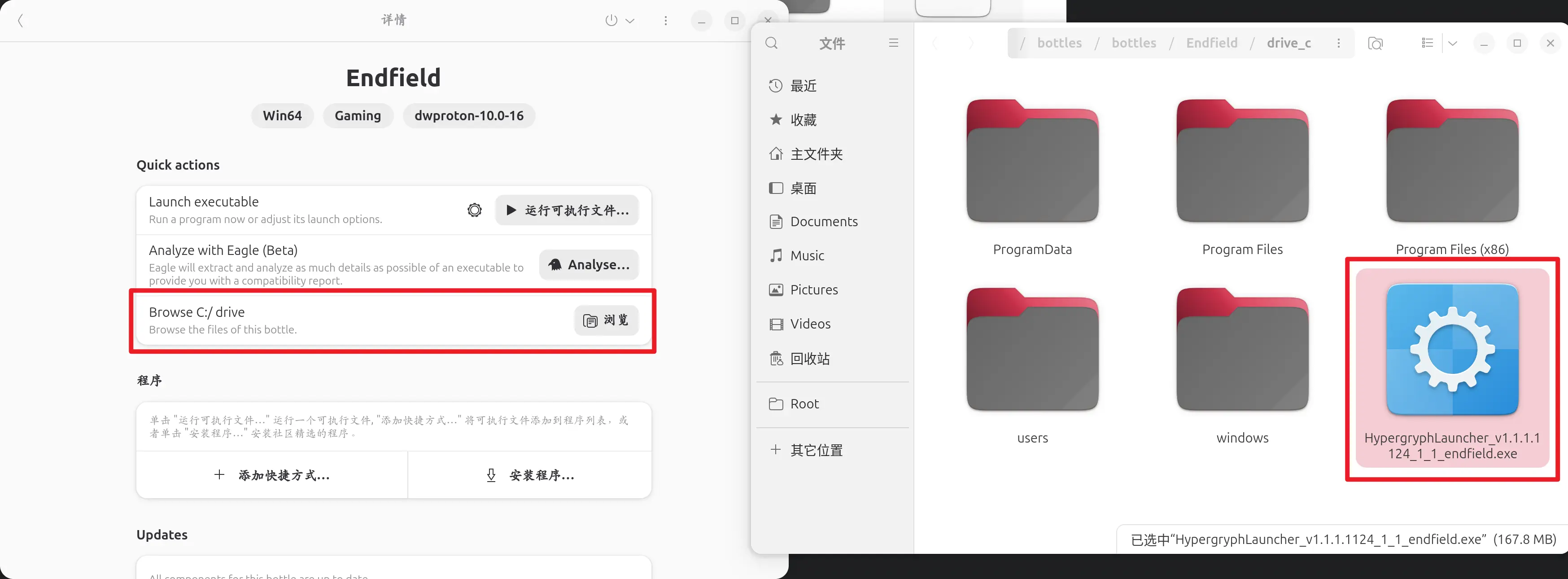Open the path bar three-dot menu

1338,43
